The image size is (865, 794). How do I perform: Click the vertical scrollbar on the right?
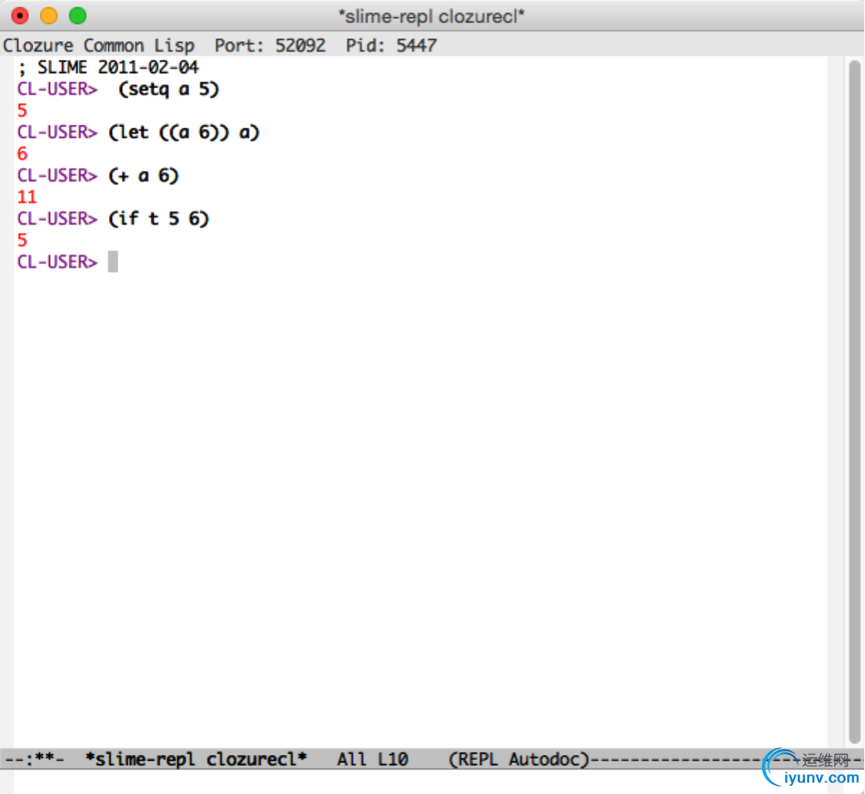855,402
